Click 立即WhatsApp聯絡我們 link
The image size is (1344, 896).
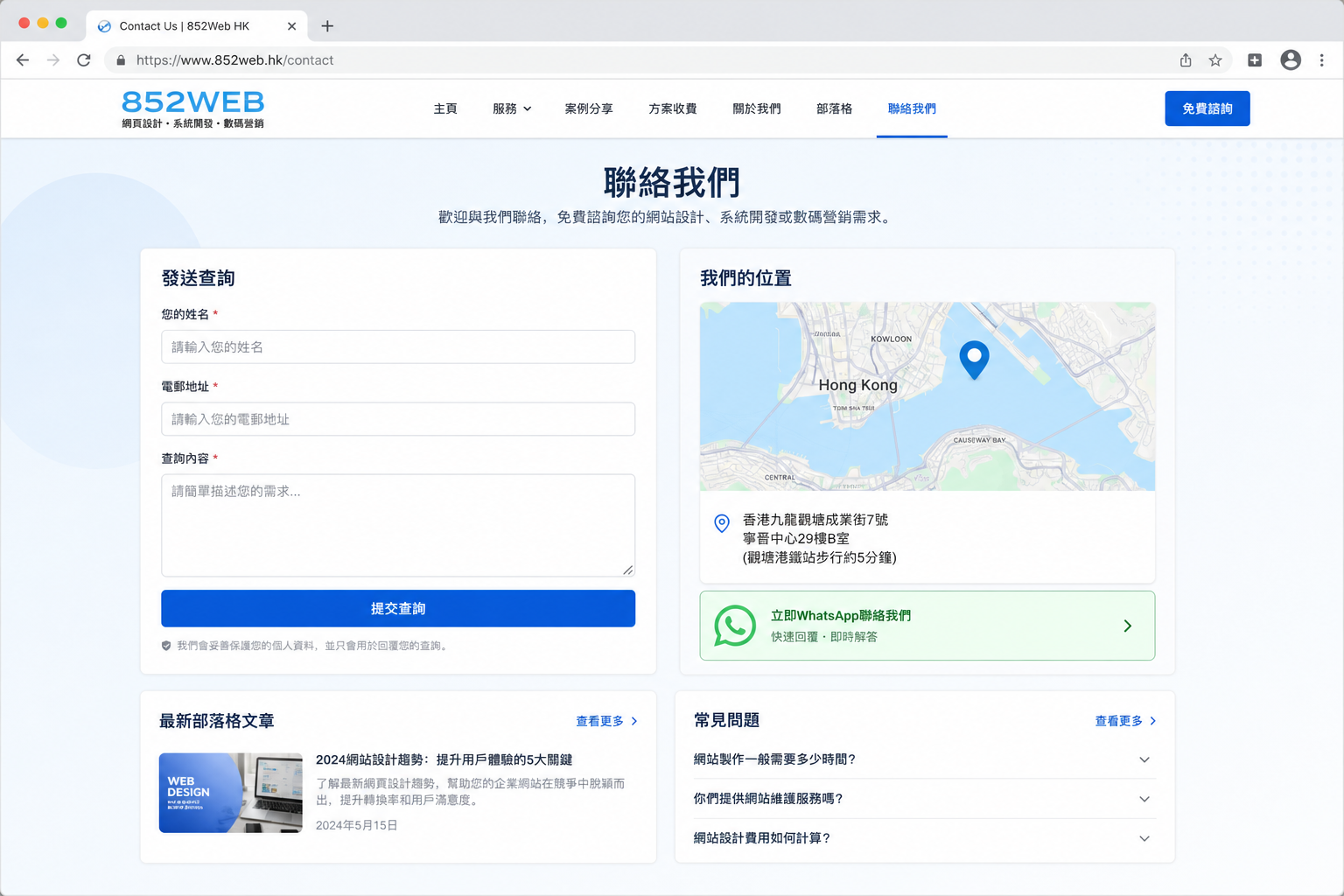pos(841,615)
